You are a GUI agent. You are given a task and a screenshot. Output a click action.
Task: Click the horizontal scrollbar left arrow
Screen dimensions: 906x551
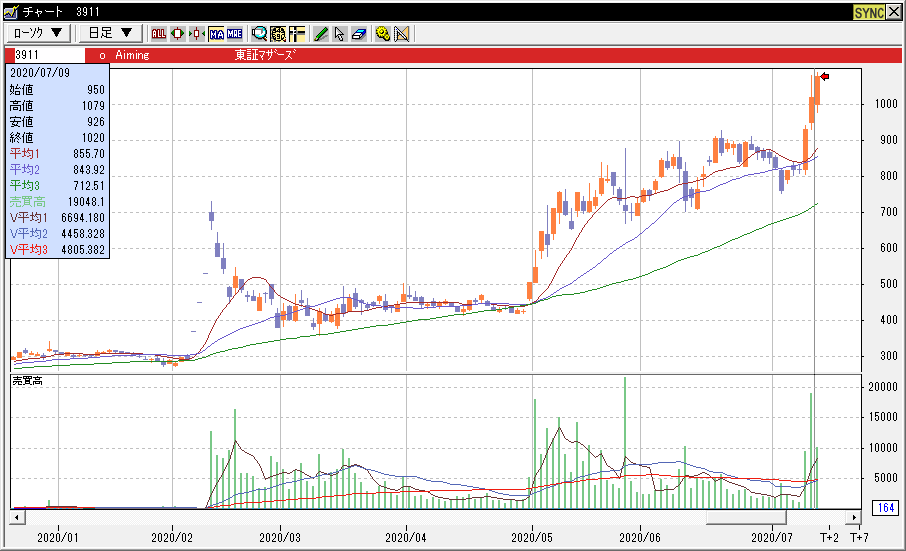tap(17, 518)
